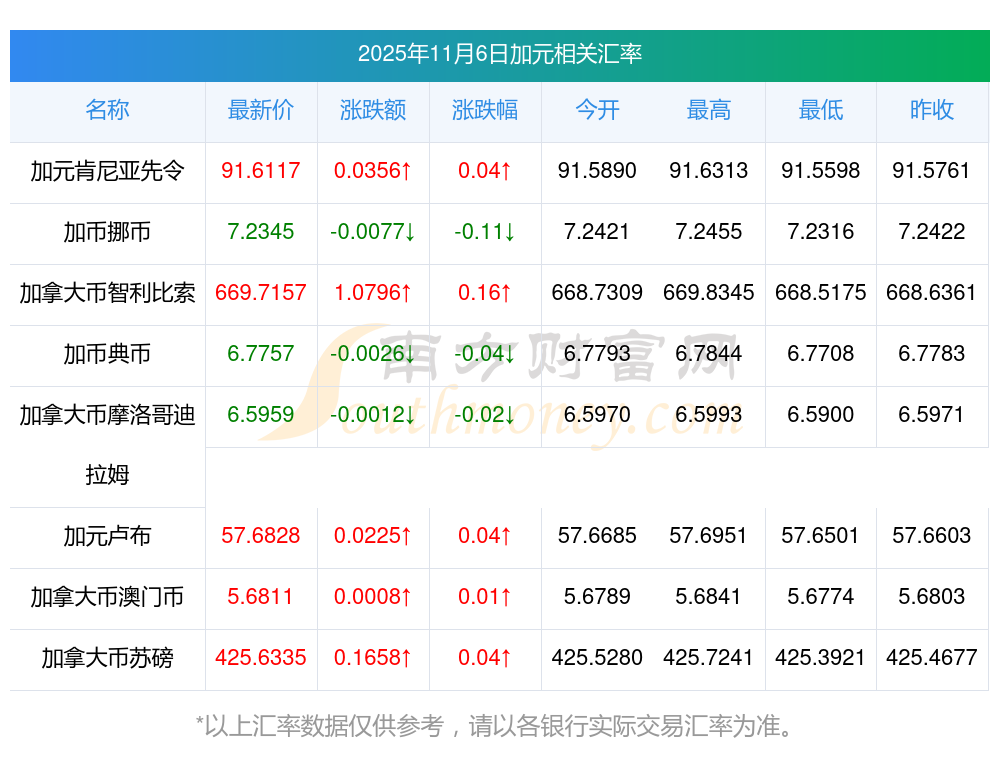
Task: Click change amount 0.1658↑
Action: tap(372, 658)
